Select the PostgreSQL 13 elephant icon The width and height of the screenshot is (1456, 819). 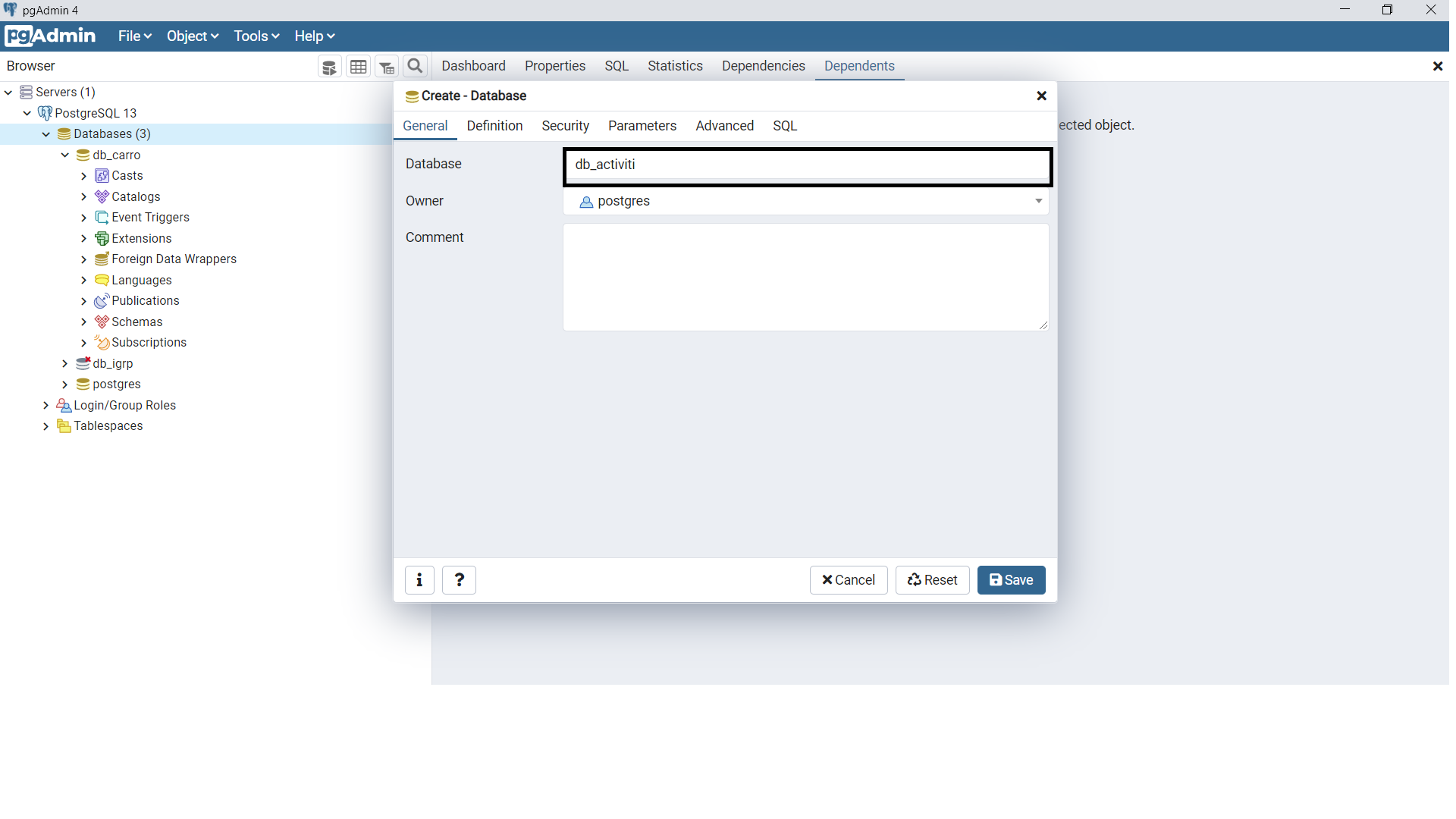pyautogui.click(x=45, y=113)
